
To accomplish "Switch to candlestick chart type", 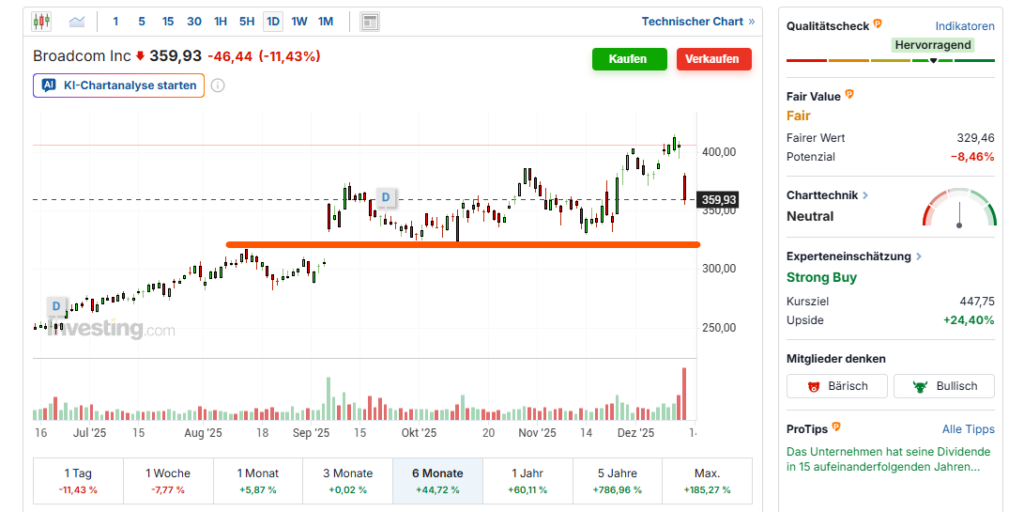I will point(41,21).
